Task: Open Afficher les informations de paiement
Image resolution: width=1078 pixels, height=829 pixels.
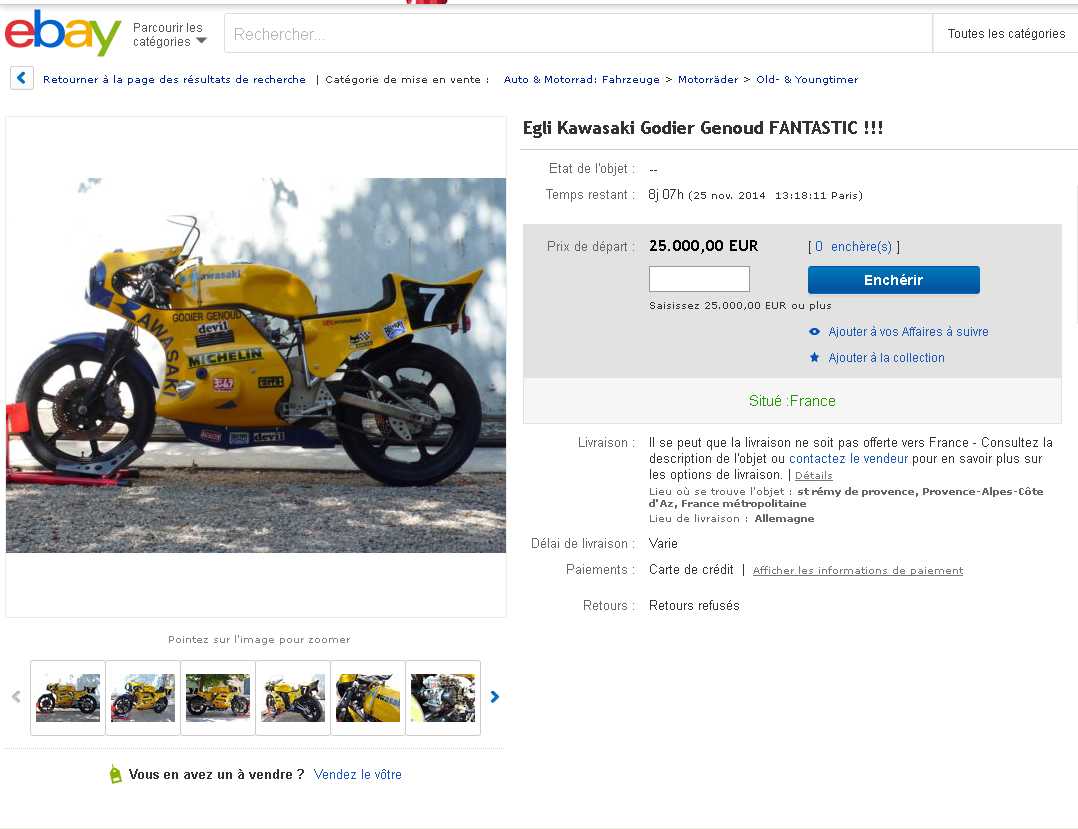Action: [x=858, y=571]
